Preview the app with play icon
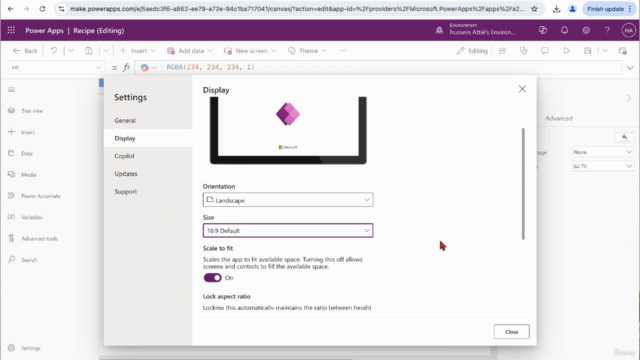 coord(567,51)
